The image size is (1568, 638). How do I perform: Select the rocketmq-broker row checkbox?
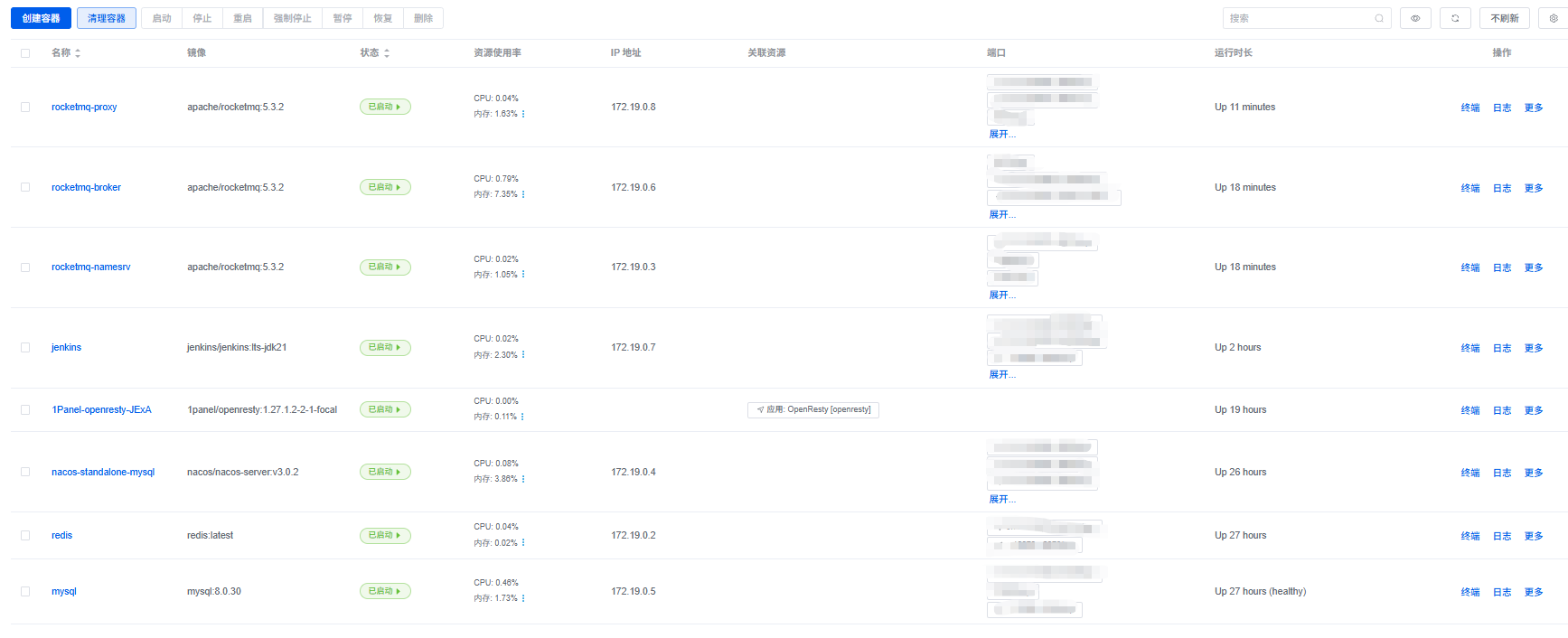coord(25,187)
